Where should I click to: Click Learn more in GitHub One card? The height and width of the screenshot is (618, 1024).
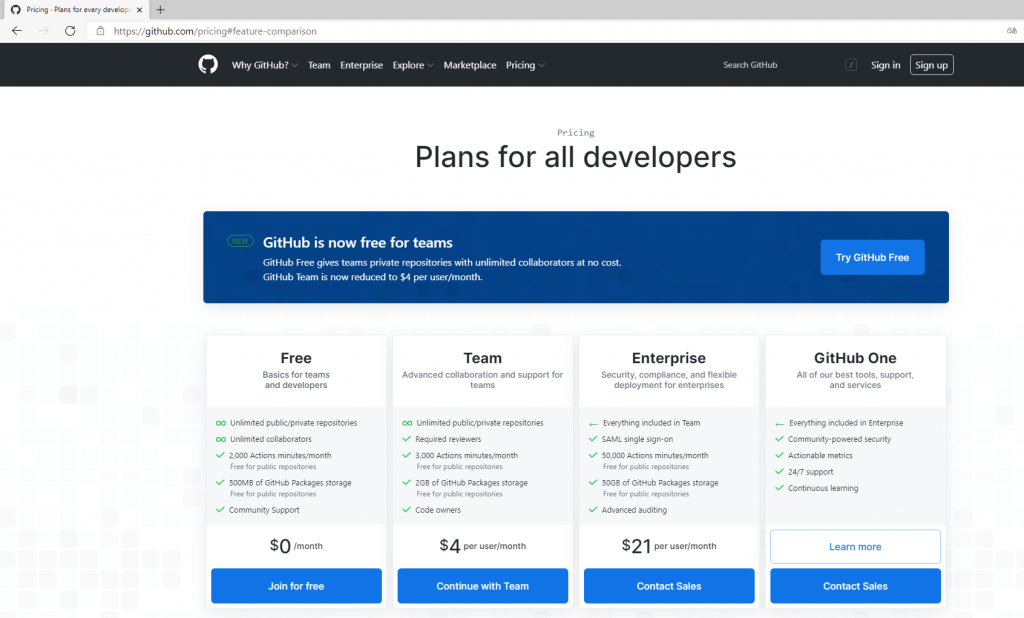(855, 546)
